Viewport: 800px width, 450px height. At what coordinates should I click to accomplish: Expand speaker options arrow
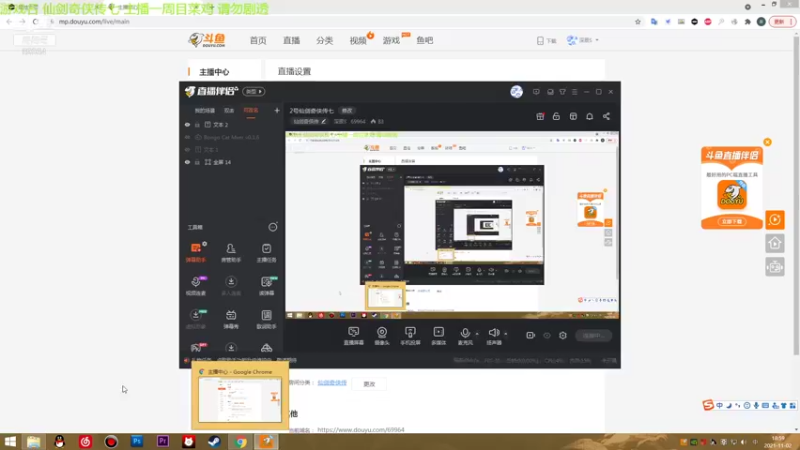[x=506, y=334]
